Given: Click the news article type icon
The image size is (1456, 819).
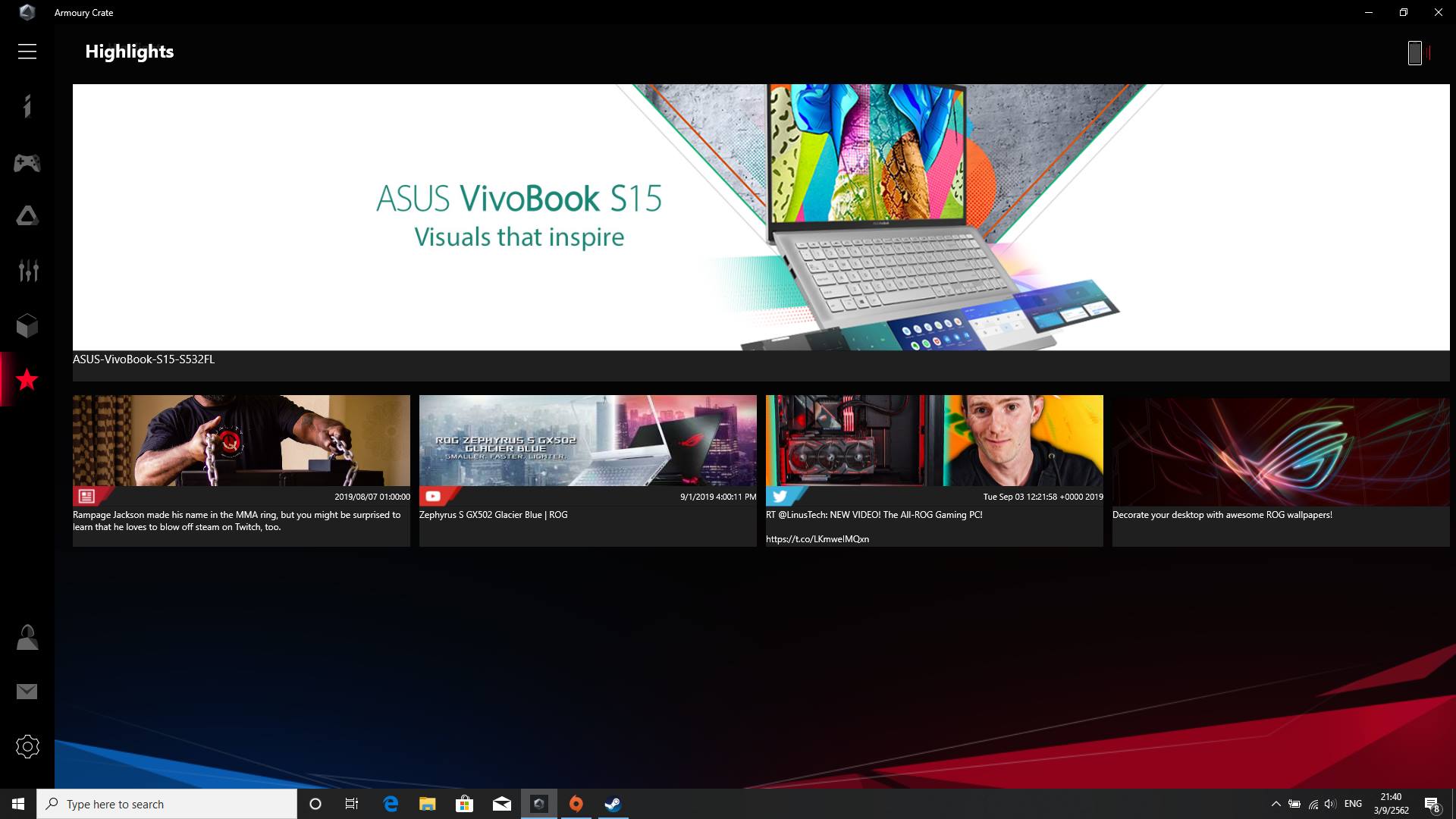Looking at the screenshot, I should [86, 496].
